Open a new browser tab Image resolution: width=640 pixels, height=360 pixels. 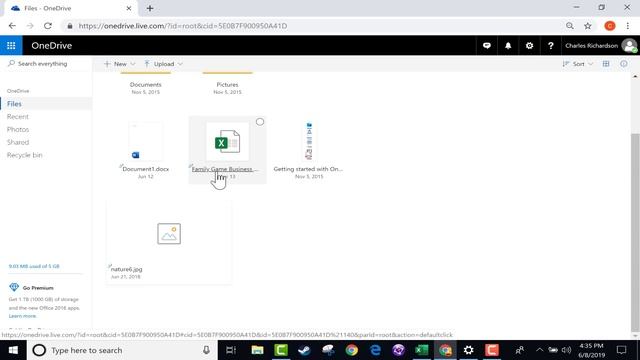coord(150,8)
